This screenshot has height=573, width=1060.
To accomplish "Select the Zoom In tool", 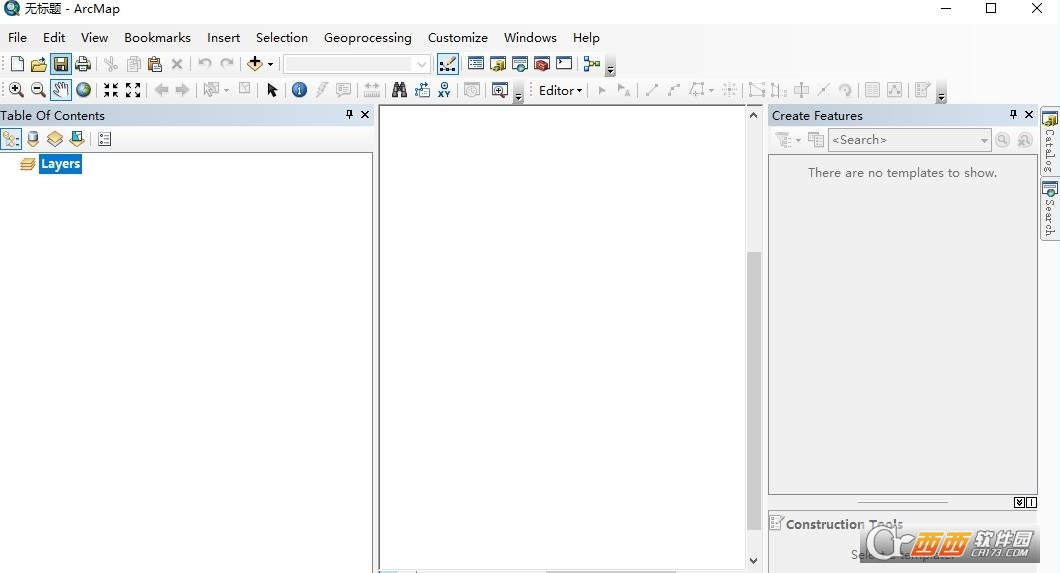I will (16, 90).
